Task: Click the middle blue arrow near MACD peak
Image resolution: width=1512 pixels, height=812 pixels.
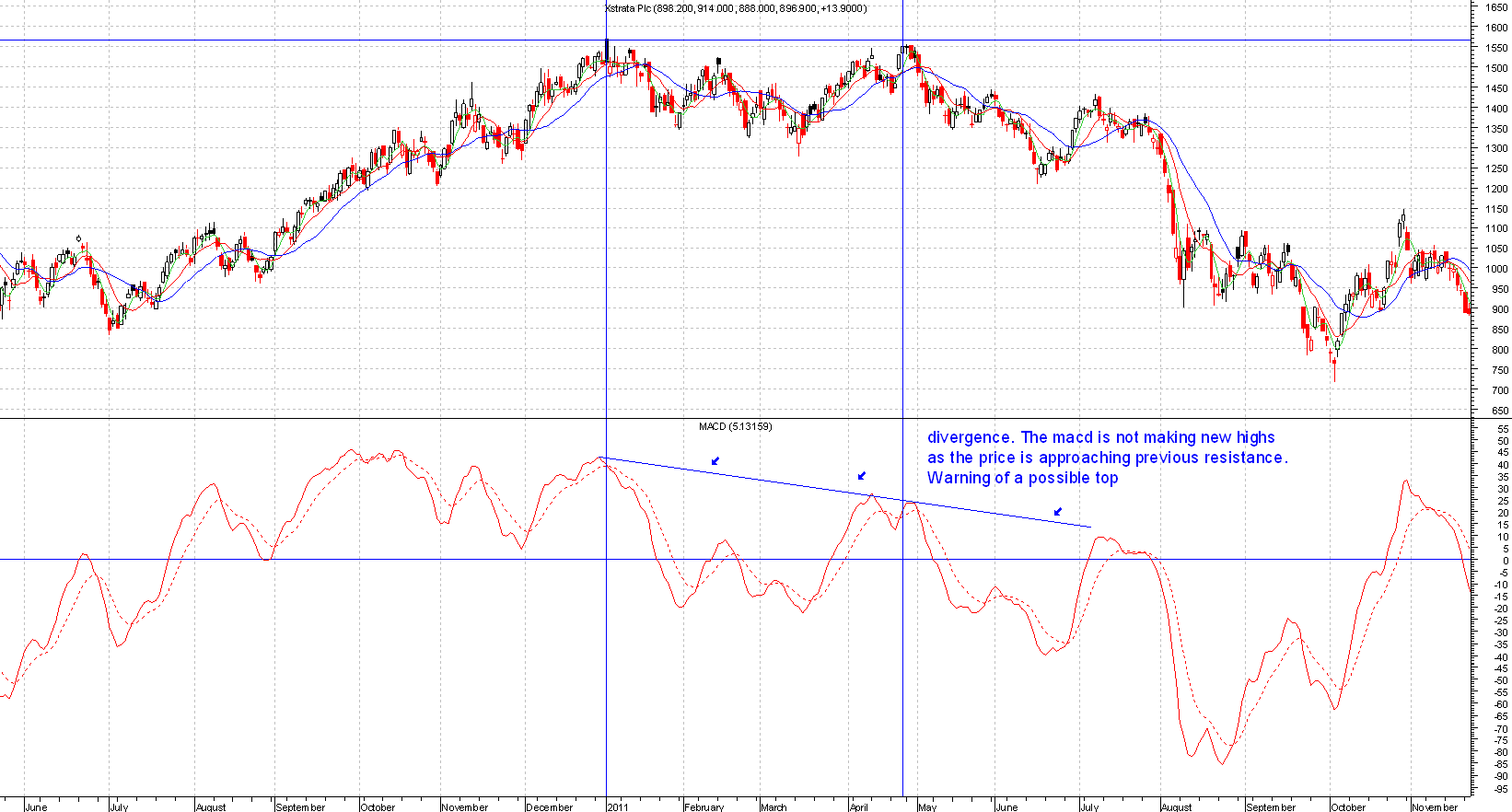Action: pos(862,476)
